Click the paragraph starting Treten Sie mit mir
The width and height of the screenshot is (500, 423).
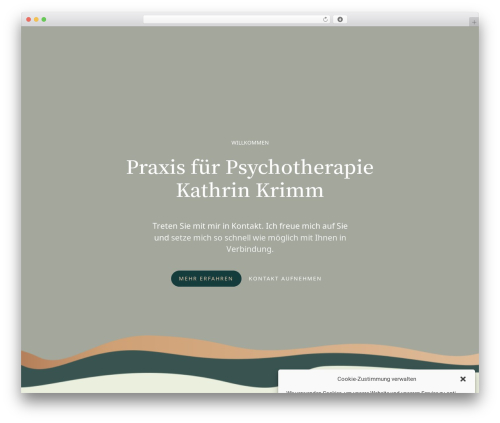[250, 237]
